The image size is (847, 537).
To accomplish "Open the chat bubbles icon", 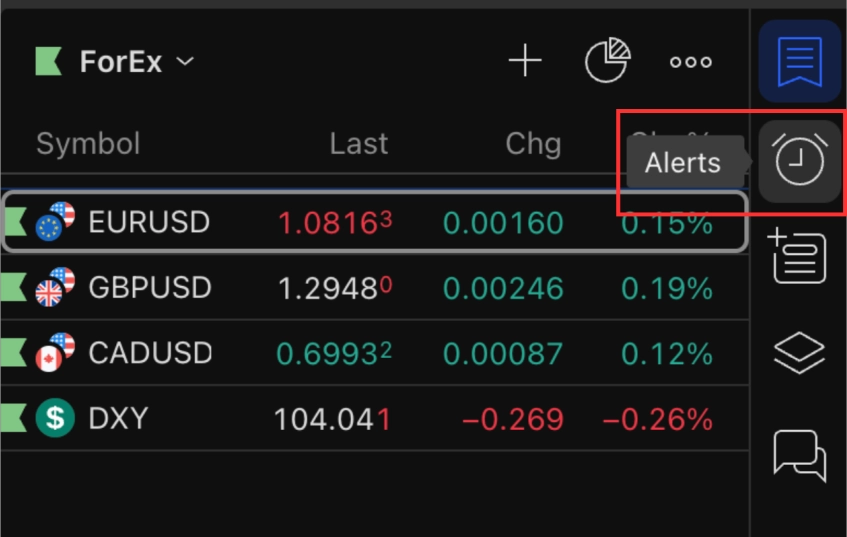I will pyautogui.click(x=799, y=455).
